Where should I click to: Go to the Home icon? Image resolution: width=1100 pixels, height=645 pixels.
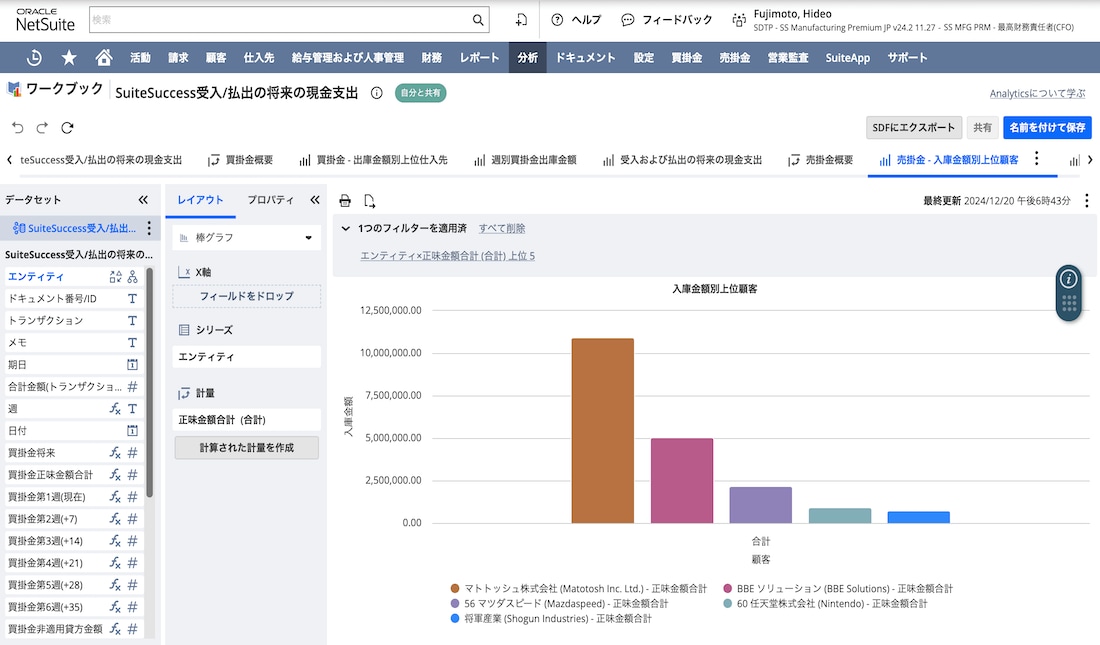point(104,58)
